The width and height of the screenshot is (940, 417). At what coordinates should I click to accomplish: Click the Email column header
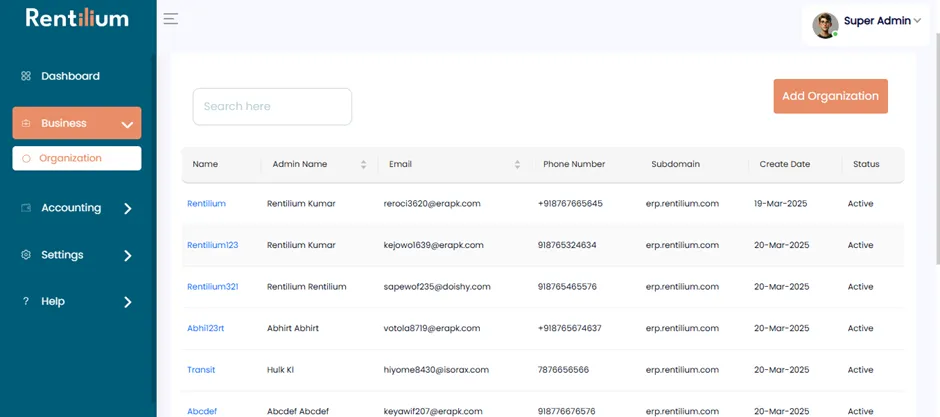400,164
